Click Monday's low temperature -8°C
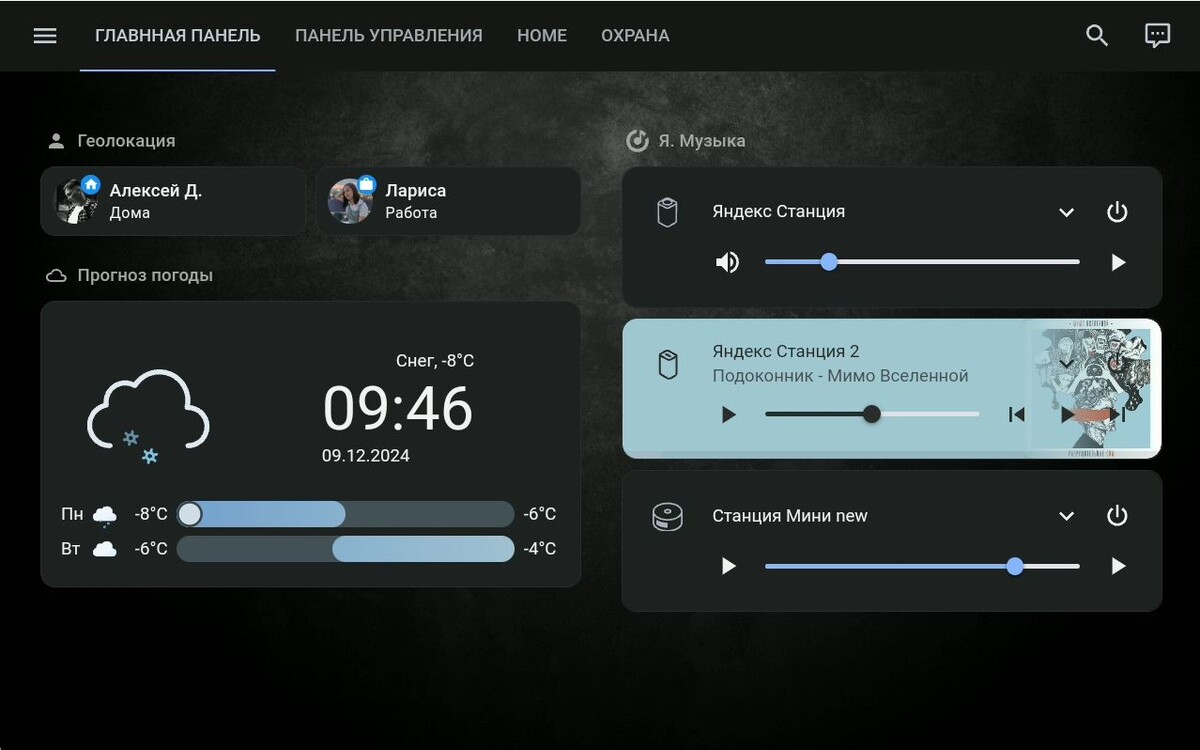Image resolution: width=1200 pixels, height=750 pixels. tap(151, 515)
